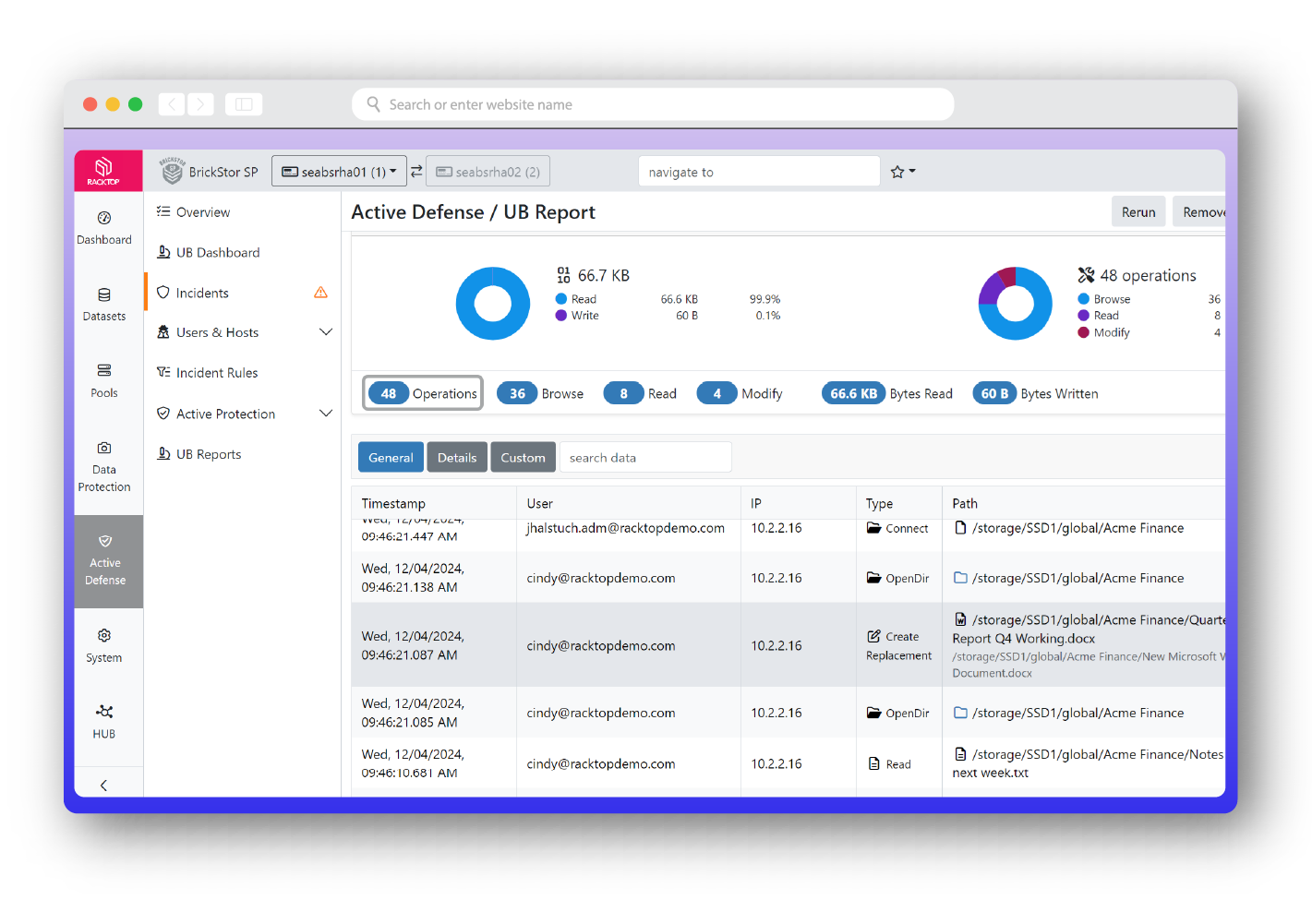Click the browser address bar
The width and height of the screenshot is (1312, 924).
[653, 104]
